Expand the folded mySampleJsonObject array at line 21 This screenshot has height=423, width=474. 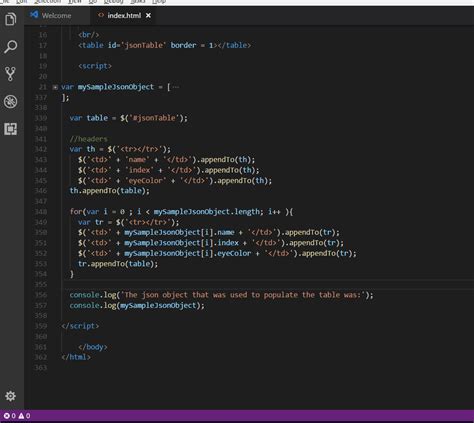point(55,87)
